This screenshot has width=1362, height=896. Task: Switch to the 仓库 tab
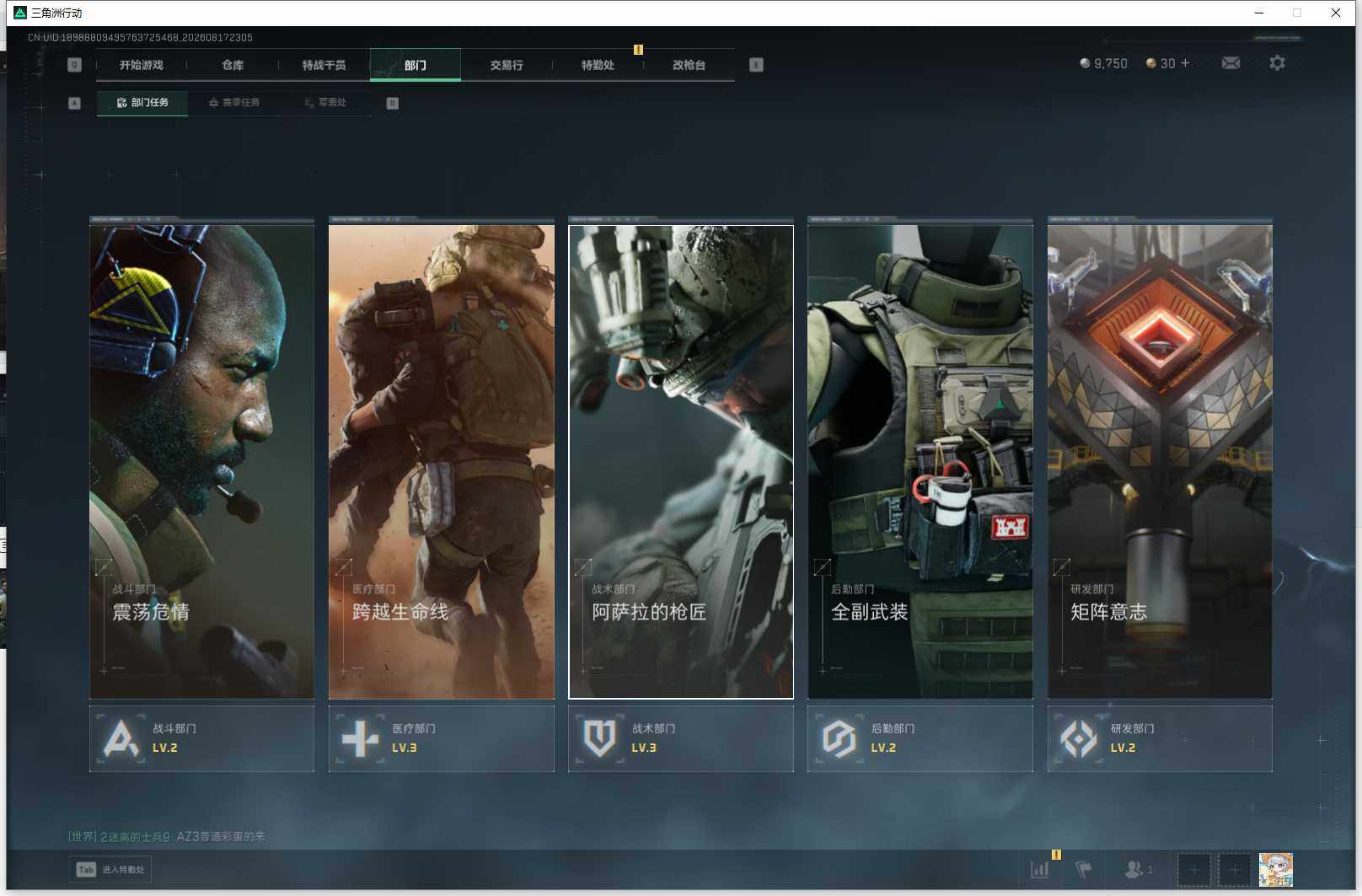pyautogui.click(x=233, y=65)
